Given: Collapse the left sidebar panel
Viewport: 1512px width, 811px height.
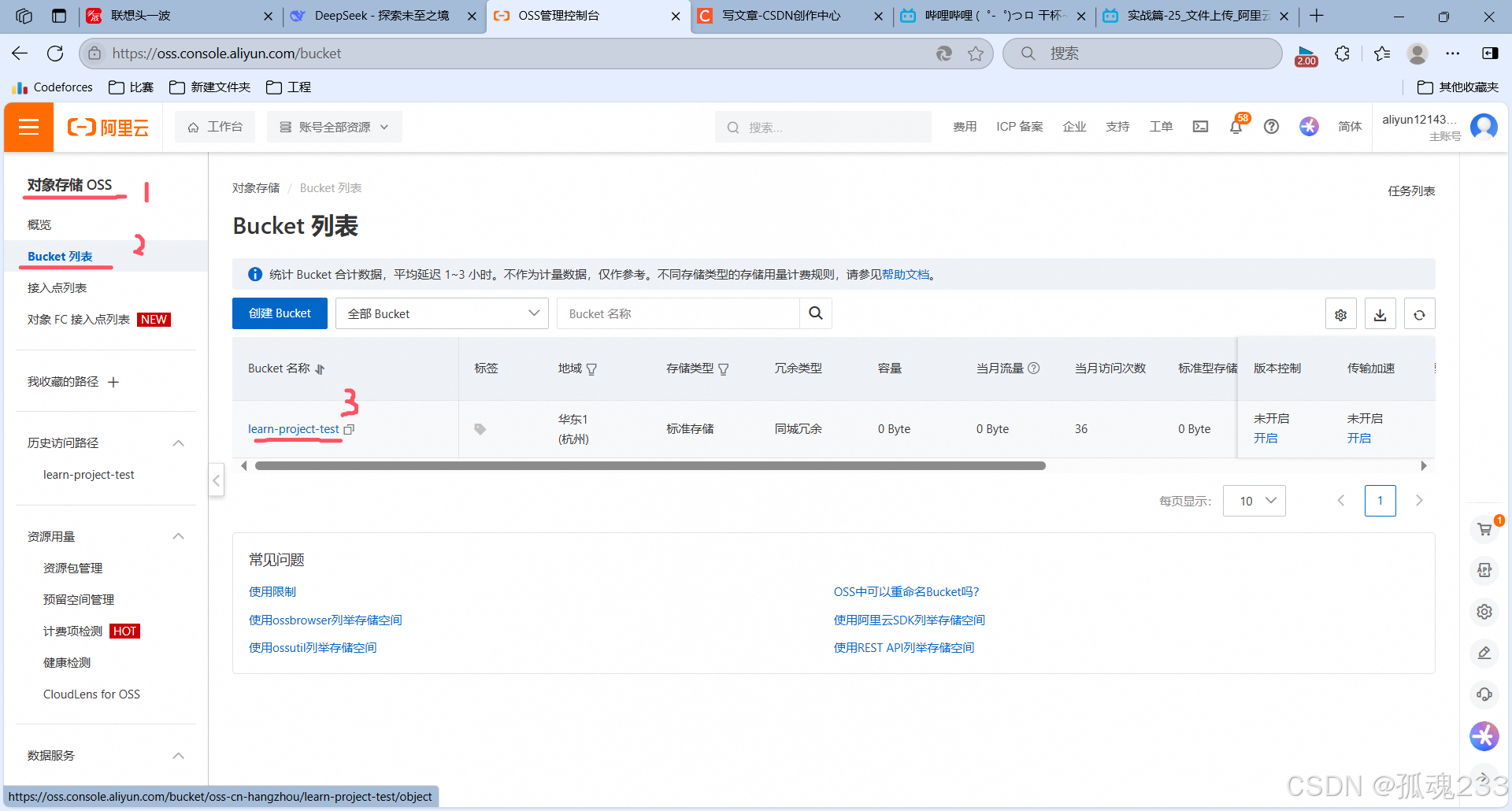Looking at the screenshot, I should (217, 480).
